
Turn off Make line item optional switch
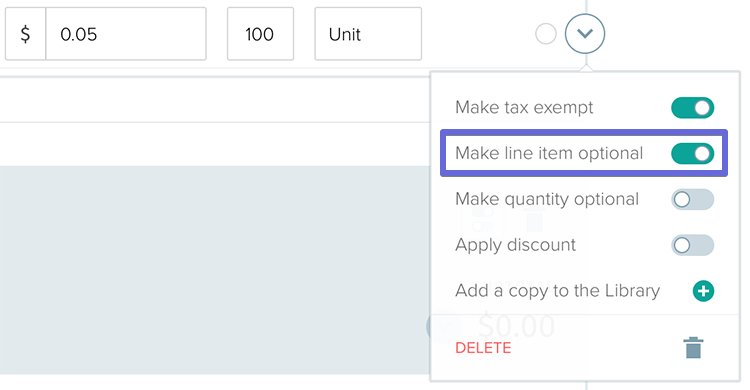(x=692, y=154)
